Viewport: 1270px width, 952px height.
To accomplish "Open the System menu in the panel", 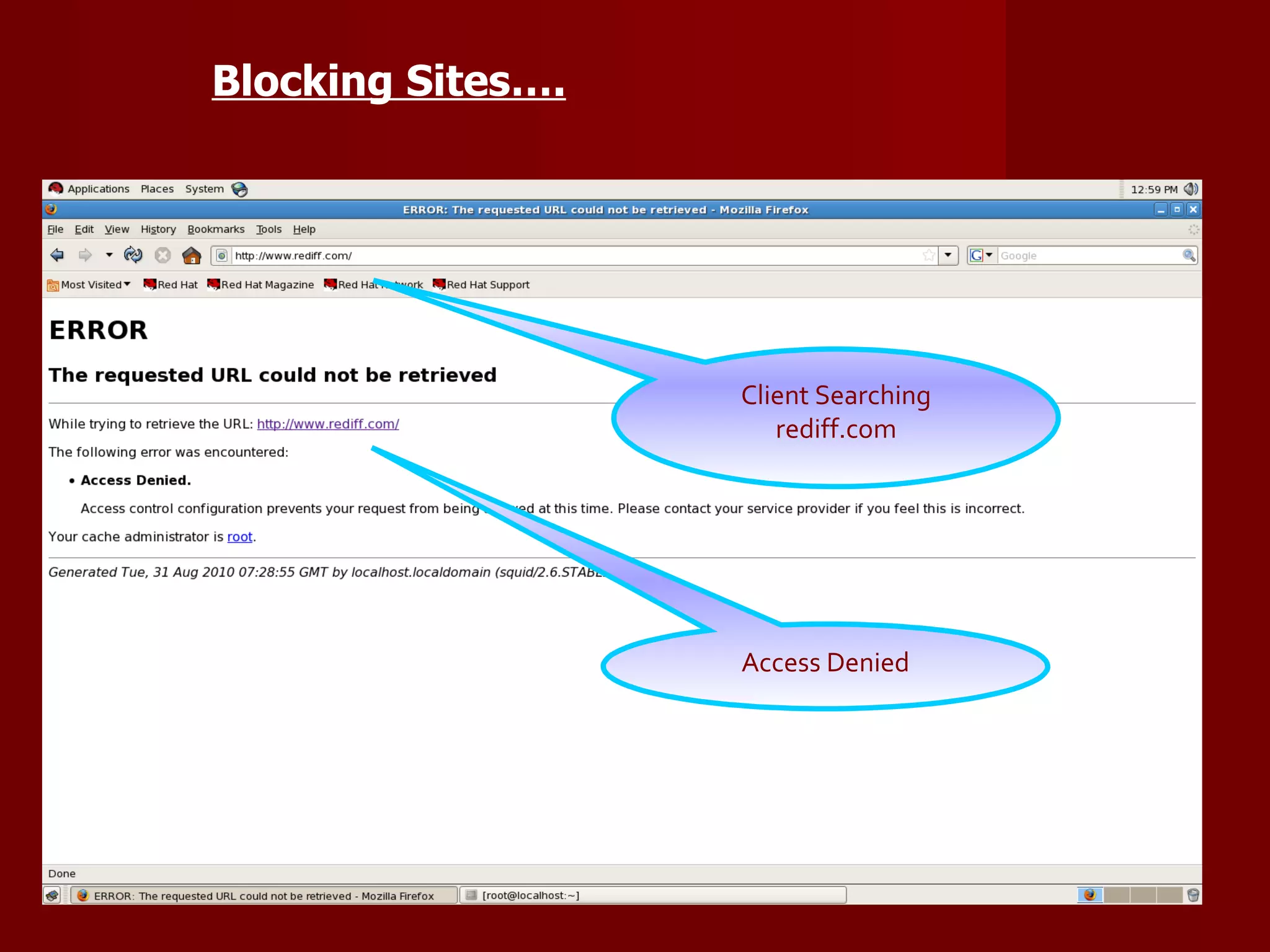I will [204, 189].
